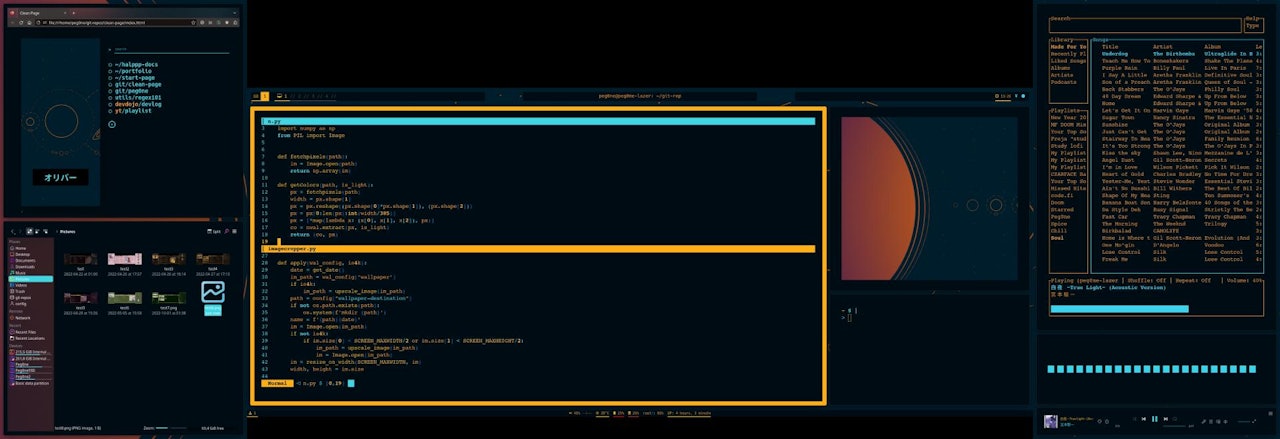
Task: Select the song Purple Rain
Action: pos(1120,68)
